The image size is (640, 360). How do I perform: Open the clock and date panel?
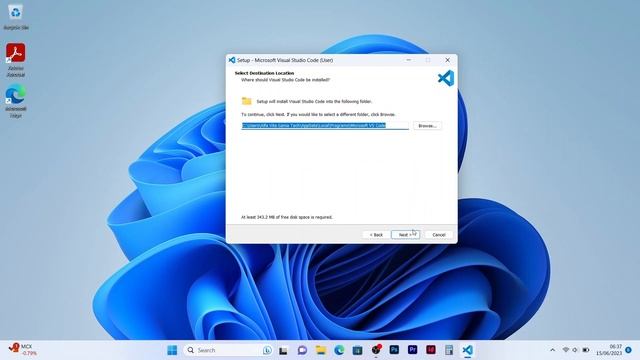[x=609, y=350]
